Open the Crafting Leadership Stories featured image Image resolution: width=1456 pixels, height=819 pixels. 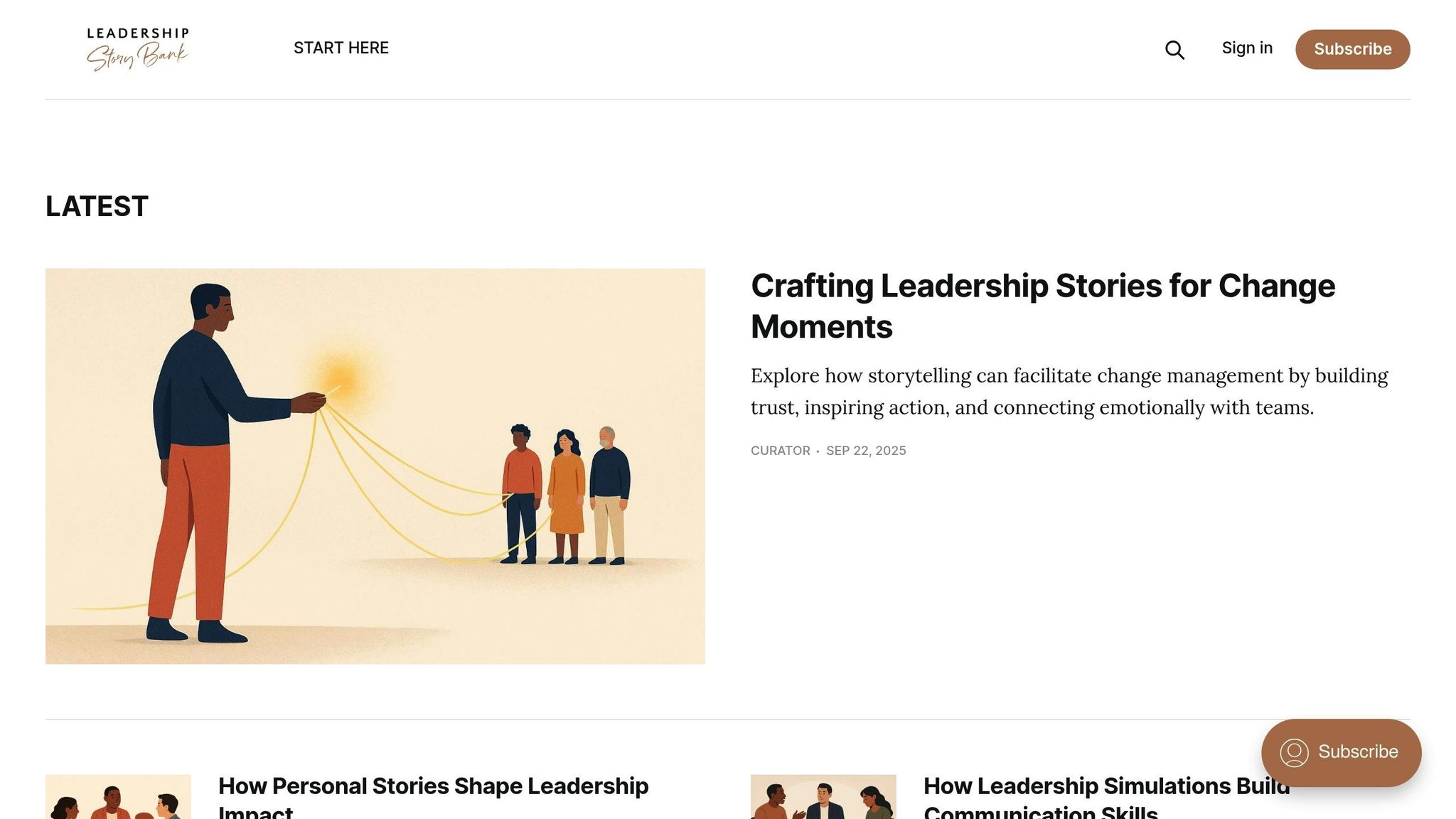[375, 466]
